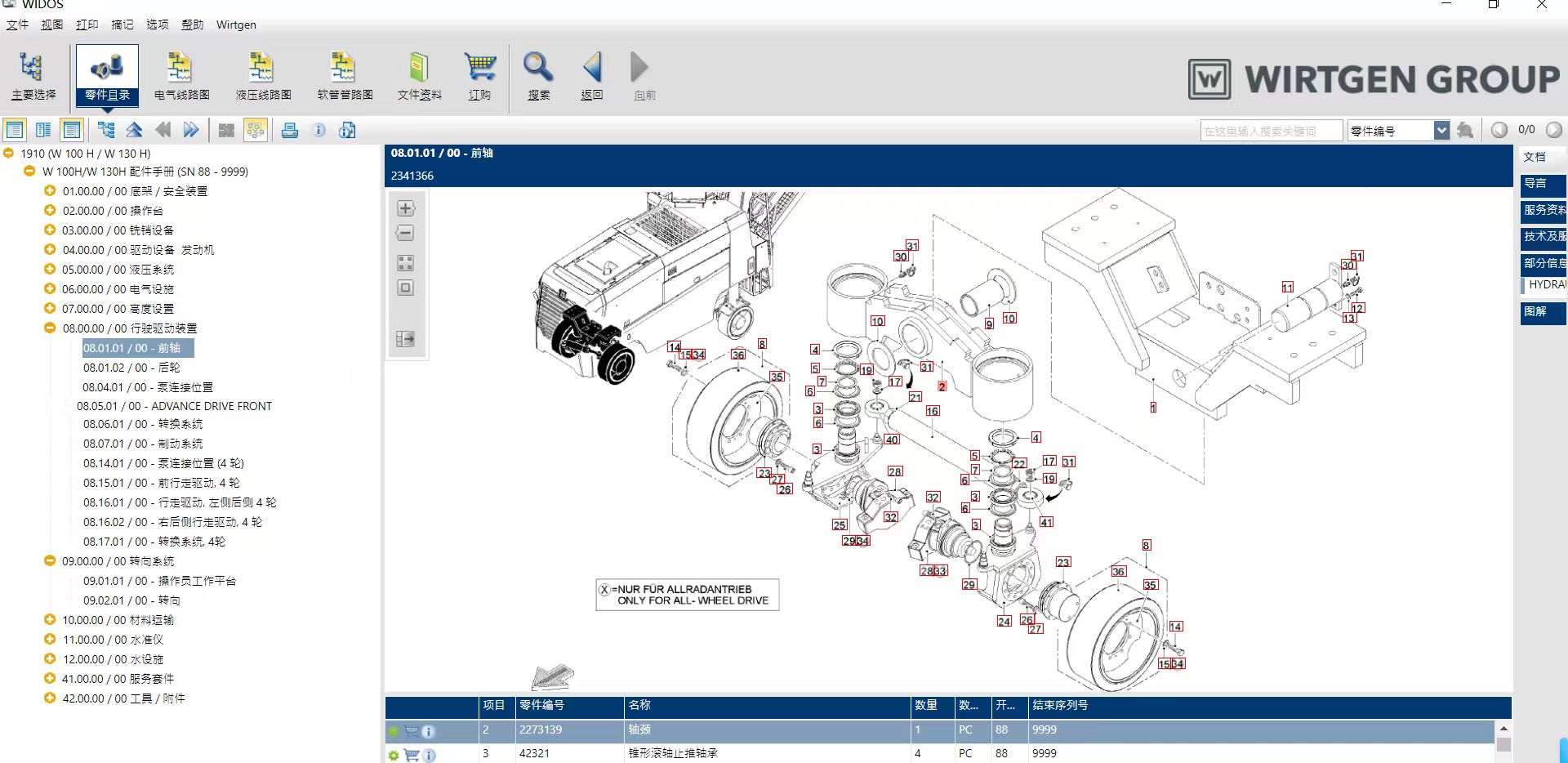Viewport: 1568px width, 763px height.
Task: Select 08.01.02 / 00 - 后轮 entry
Action: click(x=131, y=368)
